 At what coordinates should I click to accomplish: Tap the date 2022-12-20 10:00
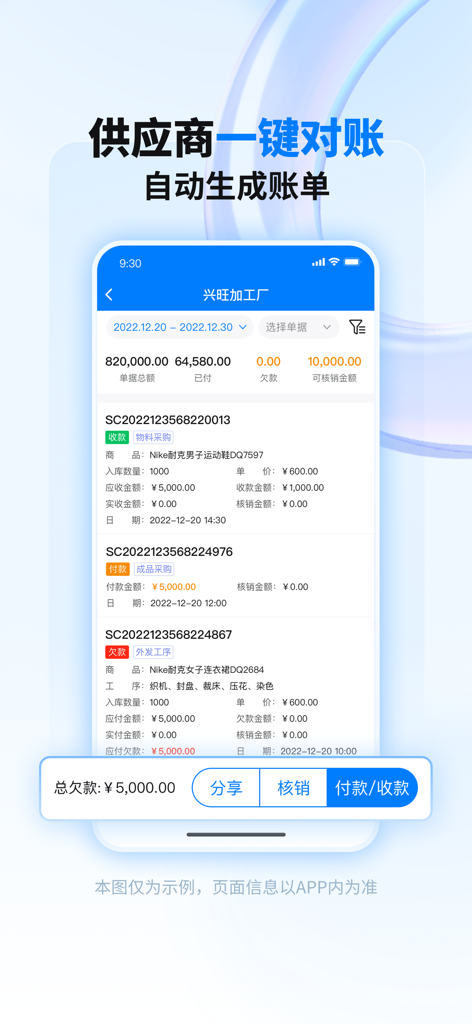coord(319,751)
